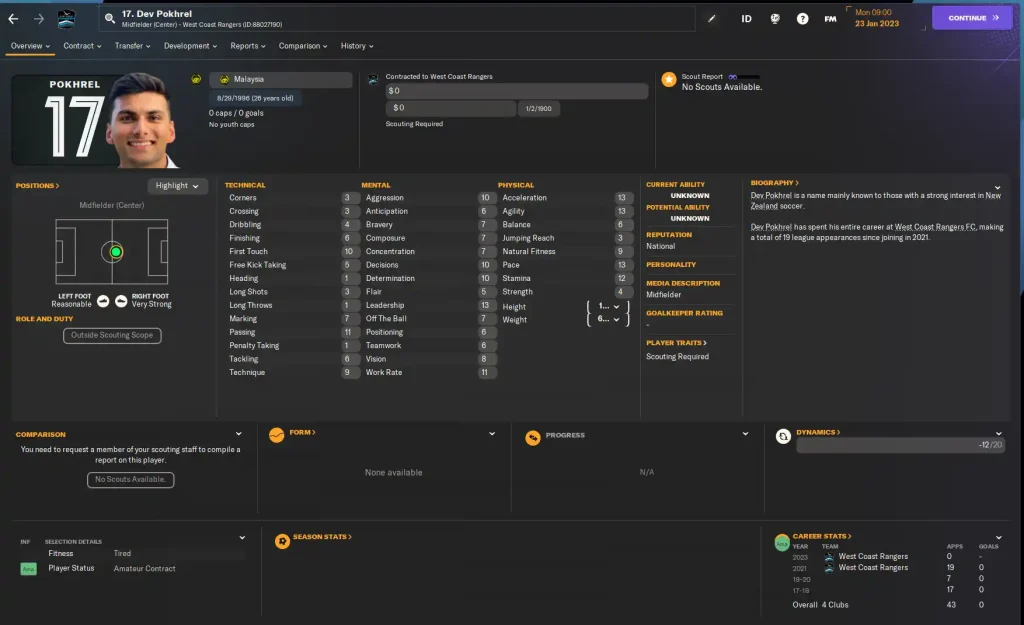Open the world globe icon
This screenshot has width=1024, height=625.
tap(775, 19)
